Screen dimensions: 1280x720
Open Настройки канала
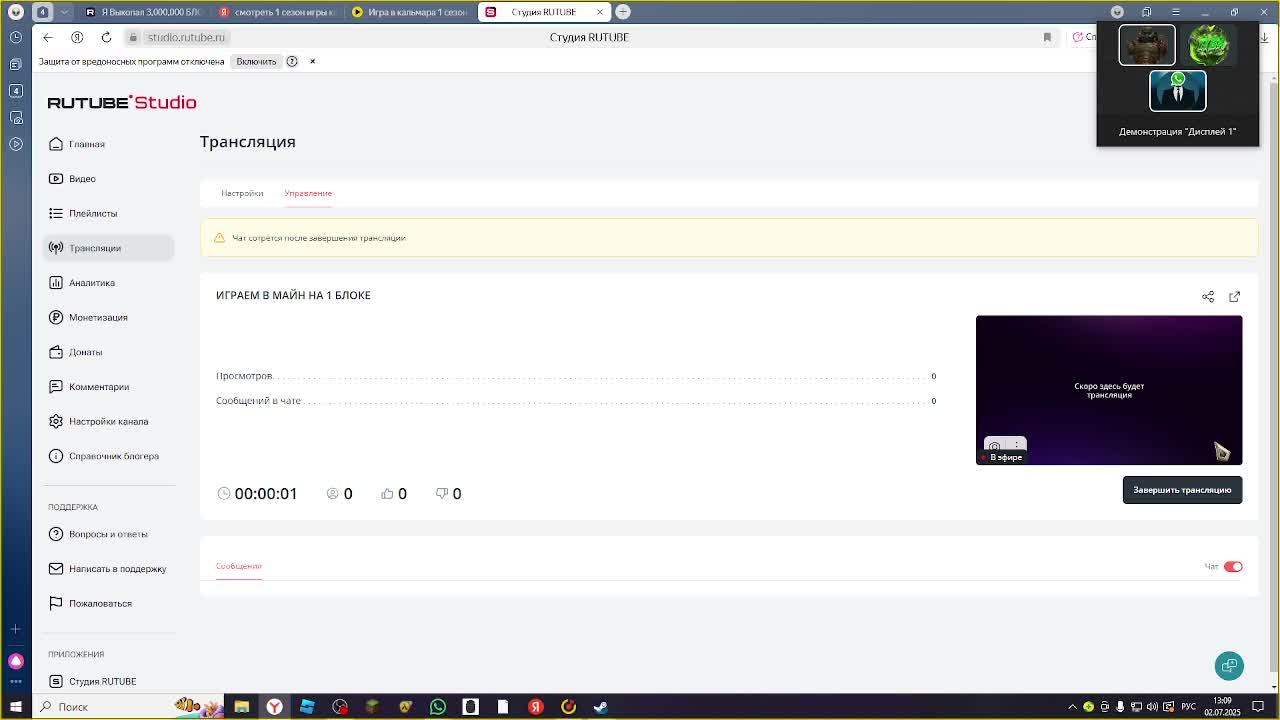(x=108, y=421)
